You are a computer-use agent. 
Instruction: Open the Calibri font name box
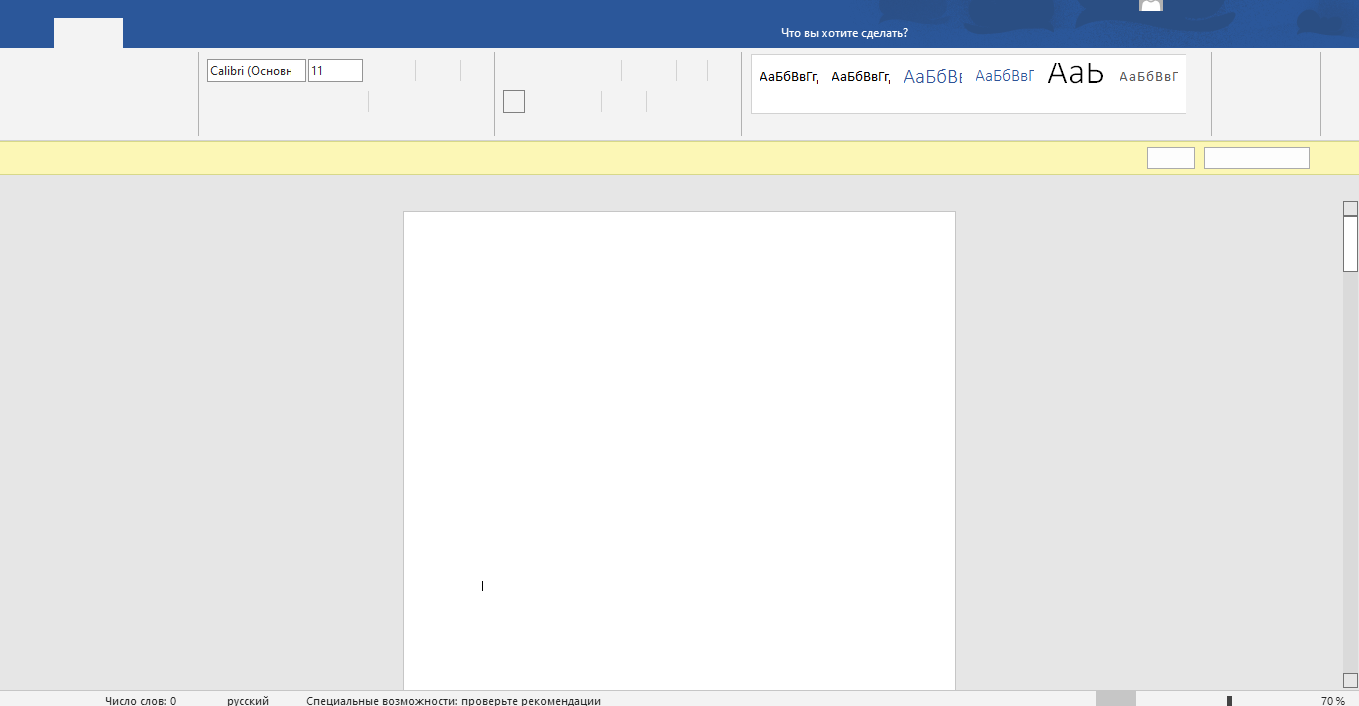pos(256,71)
